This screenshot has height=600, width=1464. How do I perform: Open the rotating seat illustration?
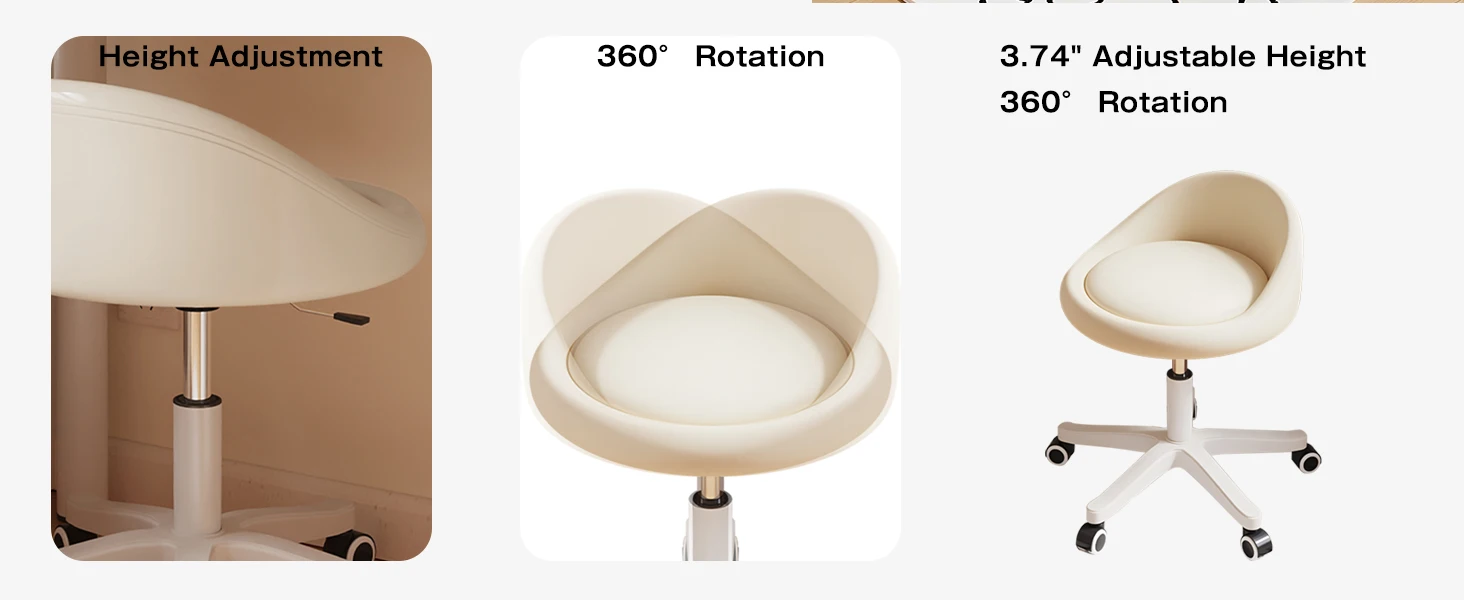point(710,298)
